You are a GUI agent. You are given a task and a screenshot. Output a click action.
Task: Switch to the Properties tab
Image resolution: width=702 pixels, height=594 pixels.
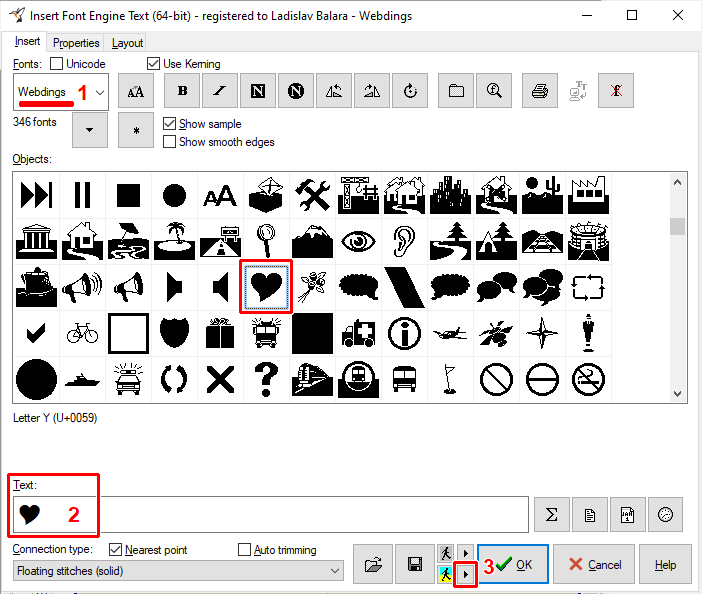[76, 43]
